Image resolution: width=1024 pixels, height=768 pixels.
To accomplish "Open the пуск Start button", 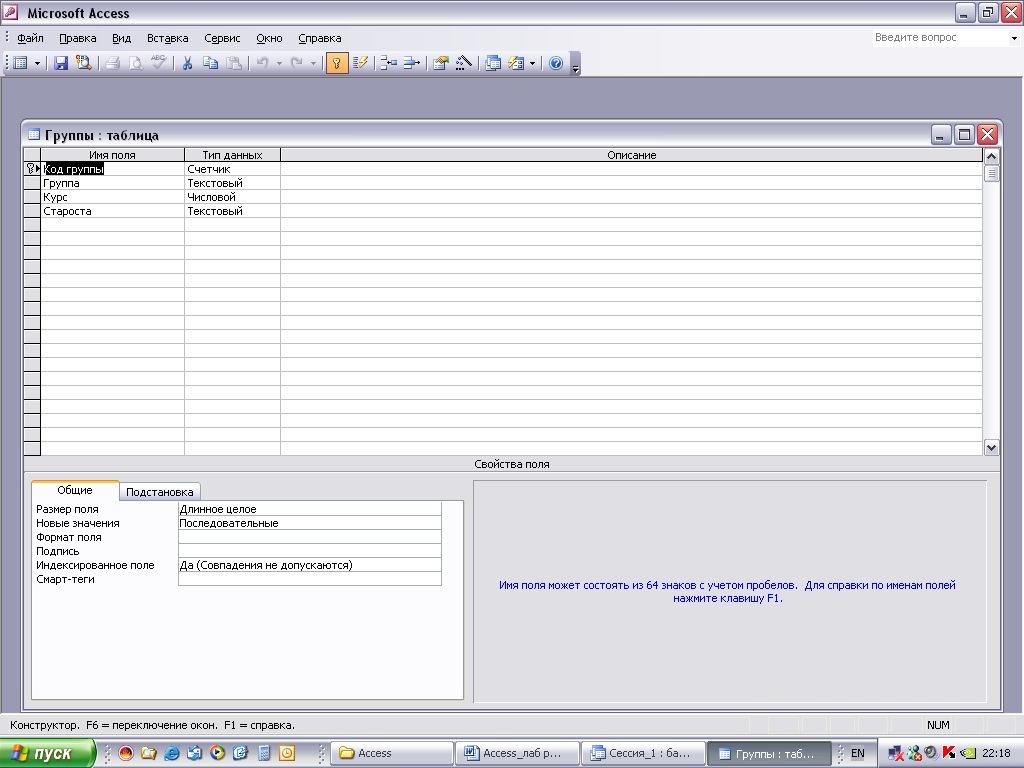I will click(48, 753).
